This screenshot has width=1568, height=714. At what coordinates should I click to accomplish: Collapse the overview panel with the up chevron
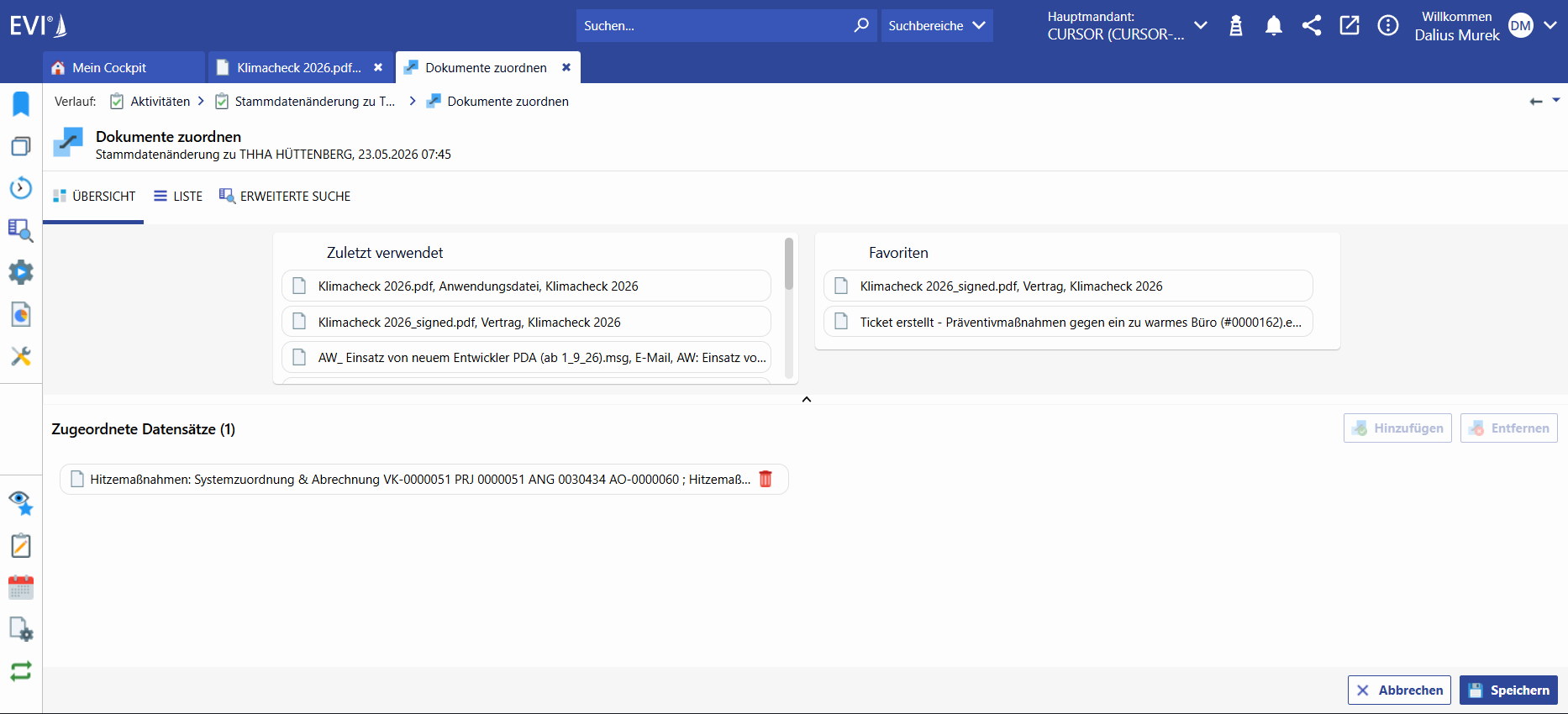pyautogui.click(x=807, y=400)
